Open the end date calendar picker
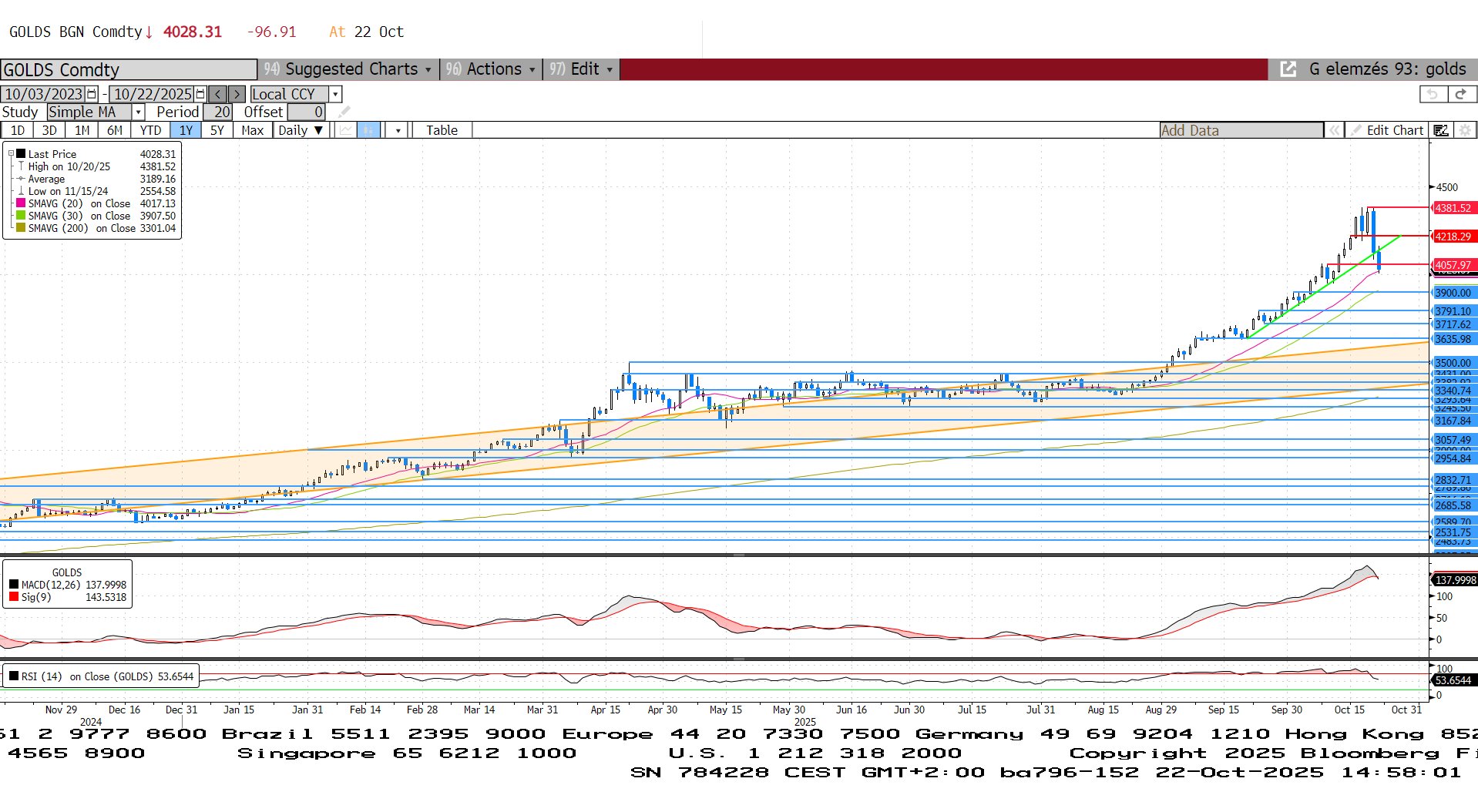This screenshot has height=812, width=1478. point(200,94)
